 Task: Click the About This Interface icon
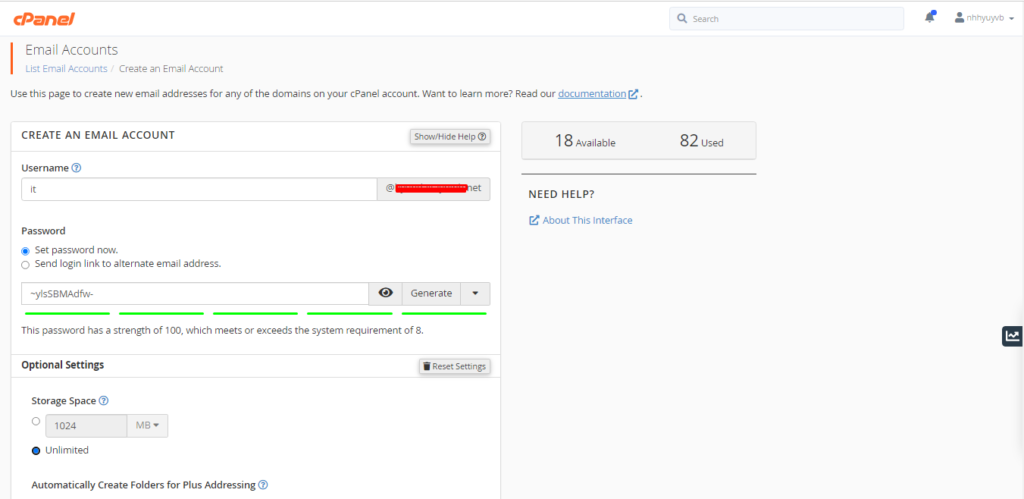click(x=534, y=220)
